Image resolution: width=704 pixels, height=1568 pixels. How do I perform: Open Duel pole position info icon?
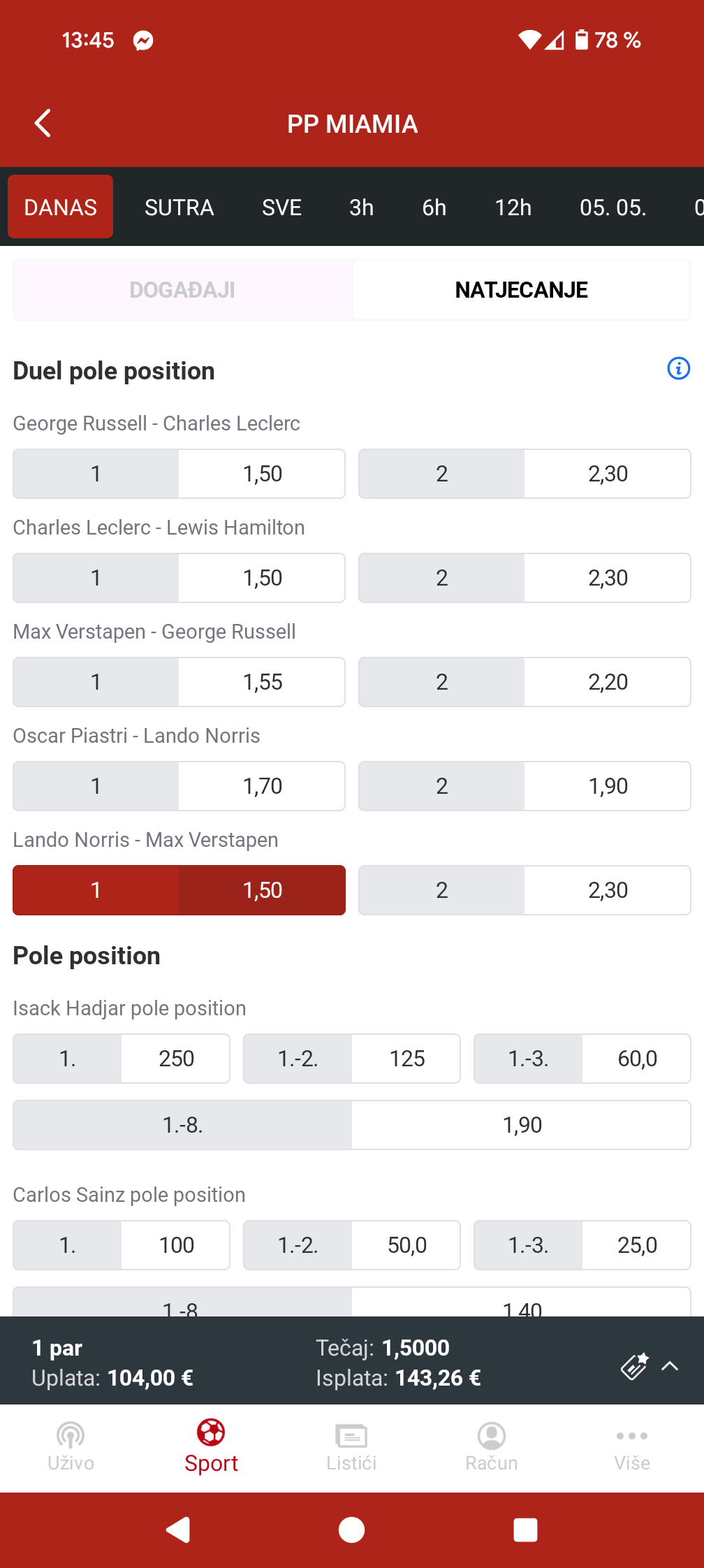point(678,368)
